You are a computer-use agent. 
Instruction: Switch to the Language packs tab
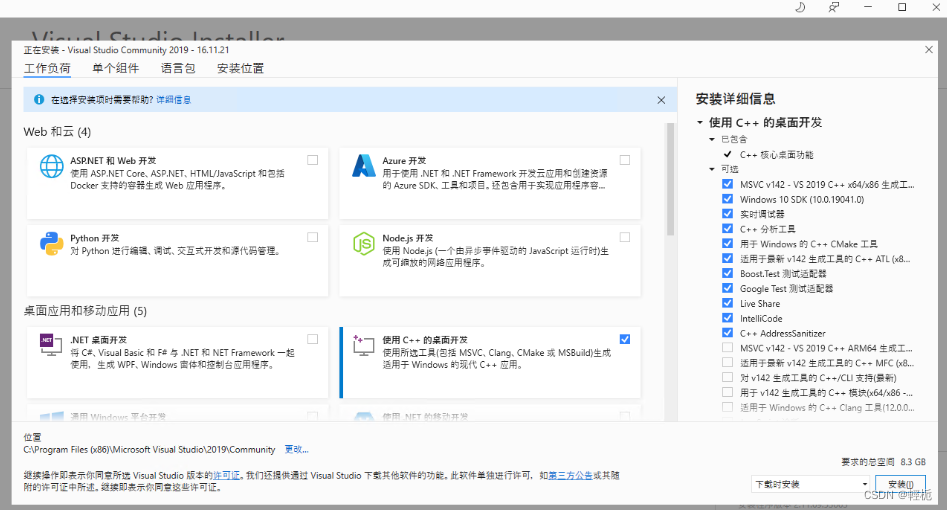click(178, 68)
